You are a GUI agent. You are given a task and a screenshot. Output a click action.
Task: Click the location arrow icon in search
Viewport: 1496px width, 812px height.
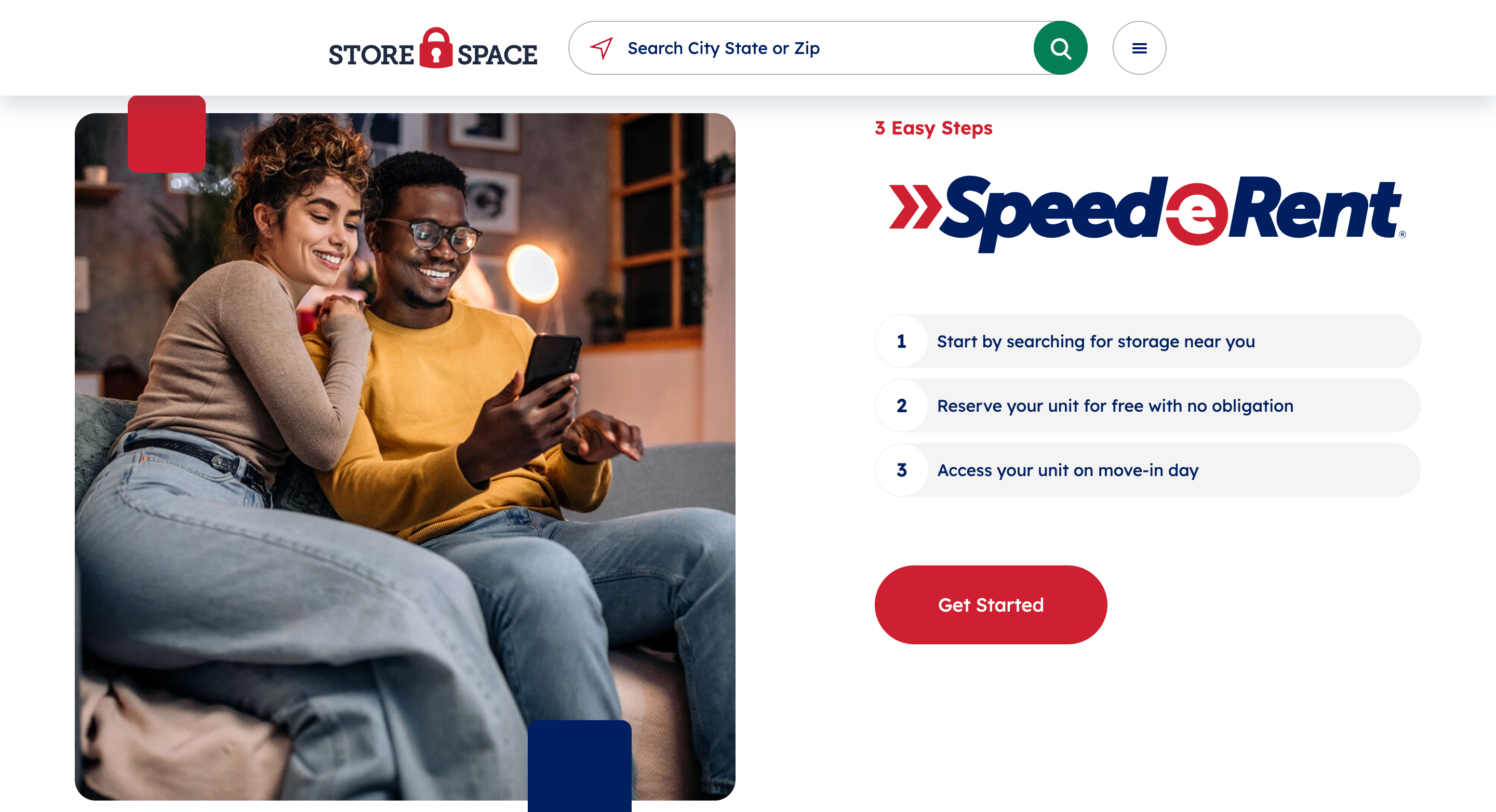coord(601,48)
